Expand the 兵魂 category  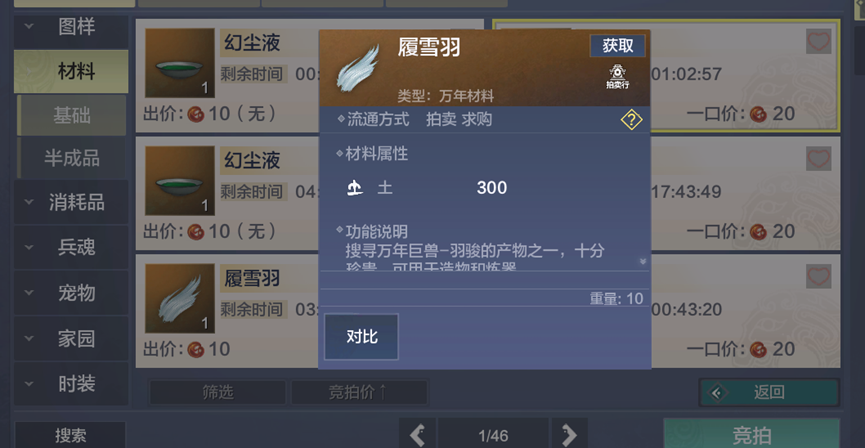point(71,248)
